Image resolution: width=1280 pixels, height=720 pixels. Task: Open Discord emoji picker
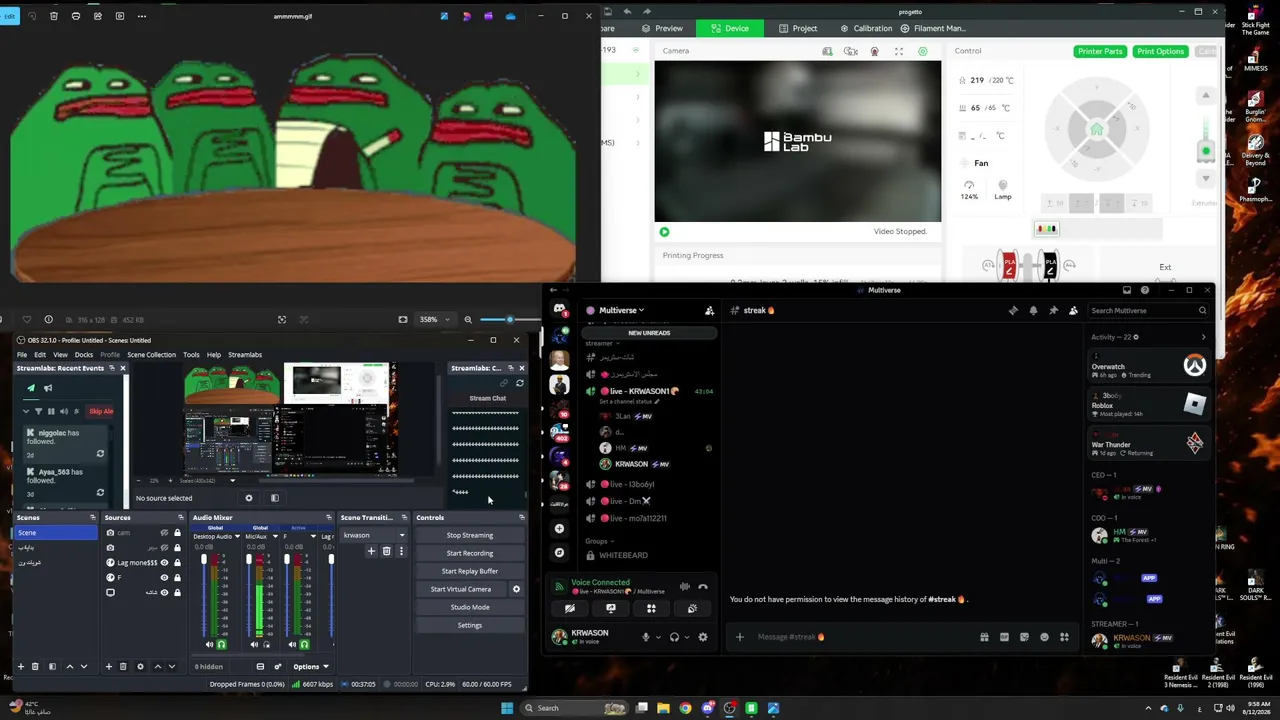pos(1044,637)
